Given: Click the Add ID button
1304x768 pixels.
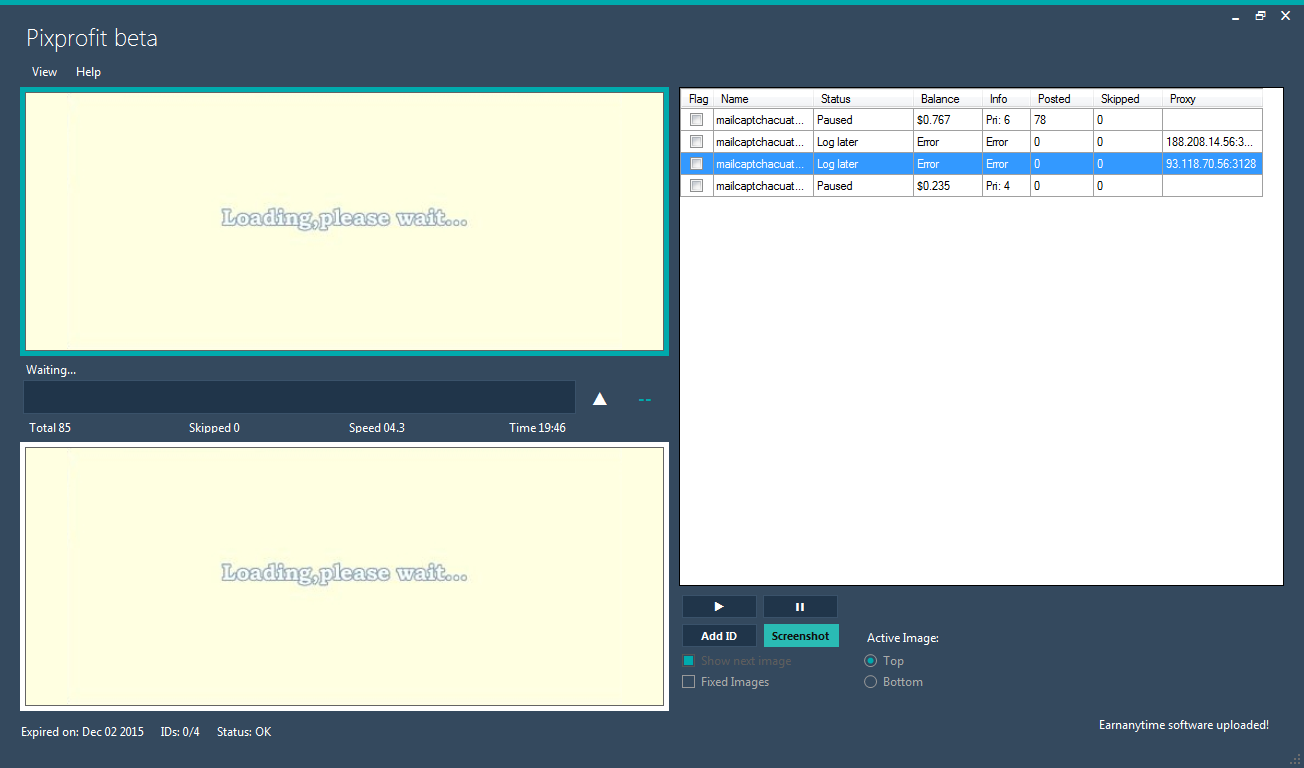Looking at the screenshot, I should coord(719,636).
